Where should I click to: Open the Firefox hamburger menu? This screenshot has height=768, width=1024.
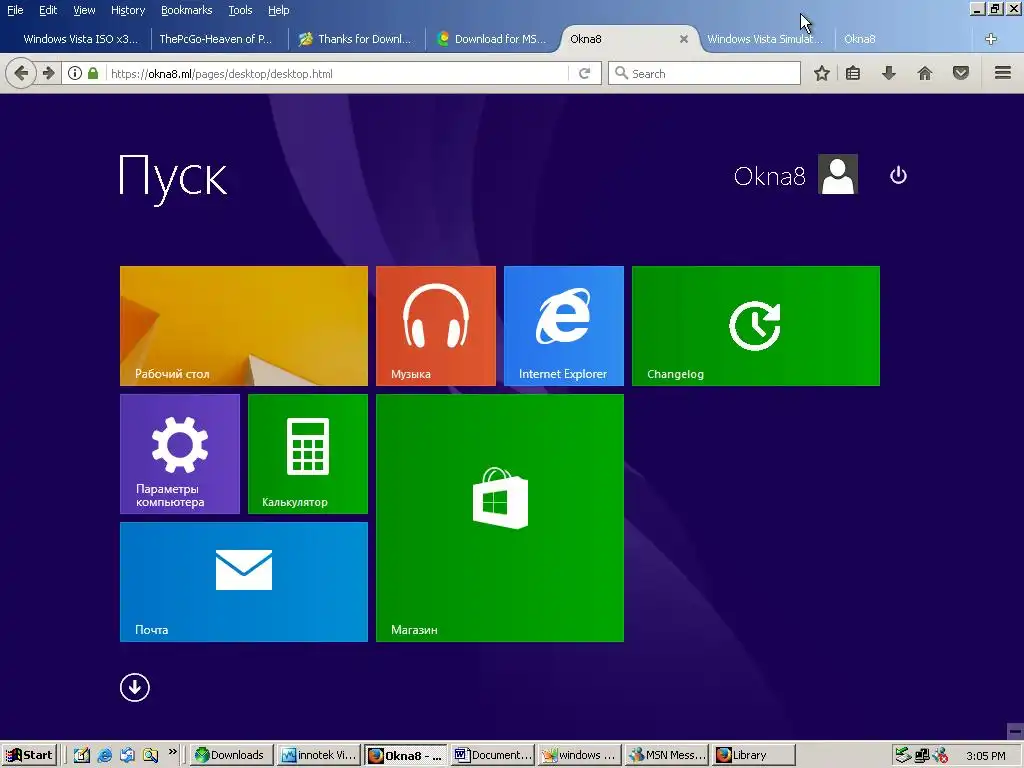[x=1003, y=73]
